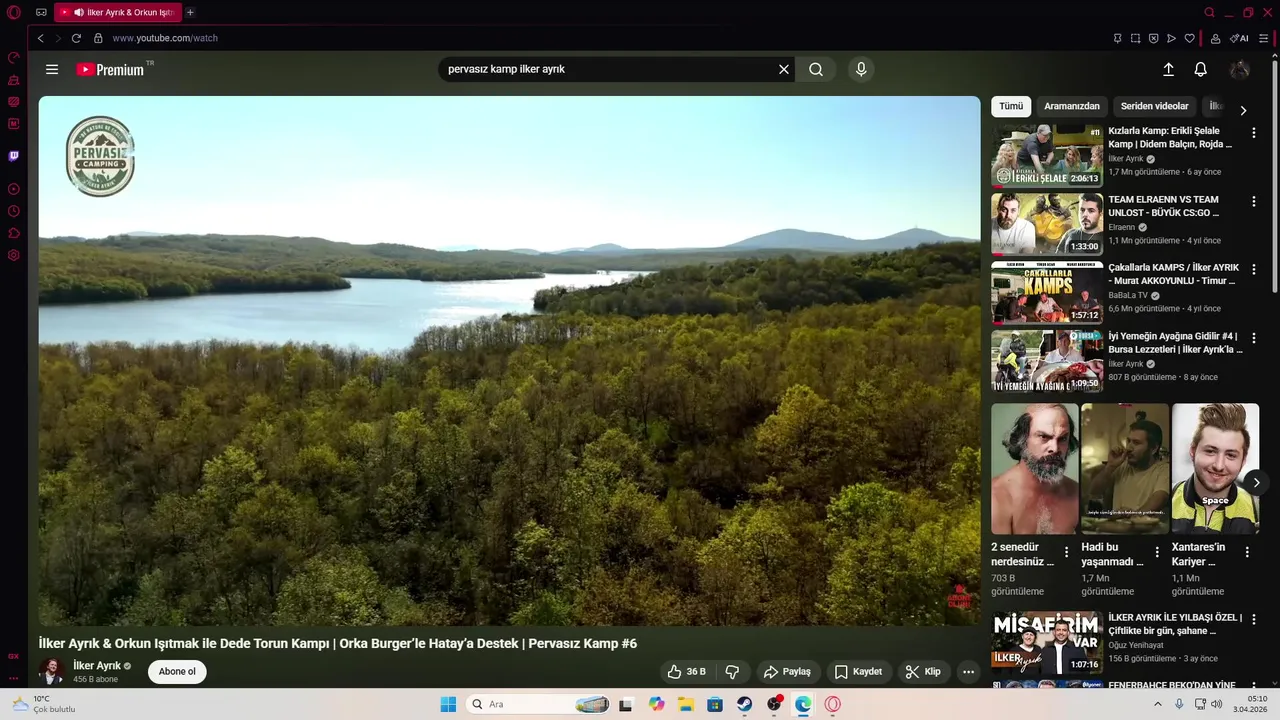Open options for İyi Yemeğin Ayağına video

[x=1254, y=338]
